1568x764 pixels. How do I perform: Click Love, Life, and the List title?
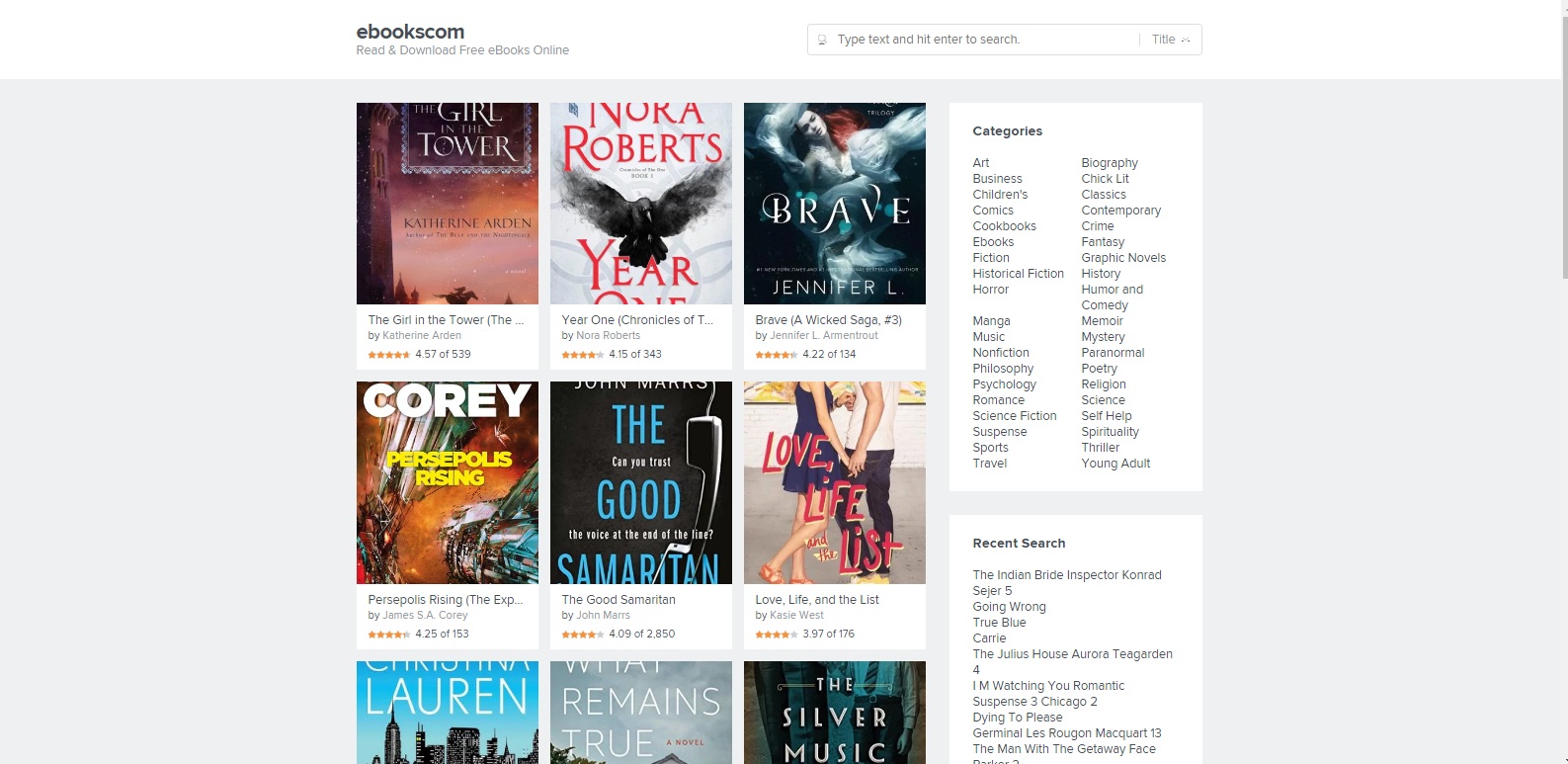[817, 600]
